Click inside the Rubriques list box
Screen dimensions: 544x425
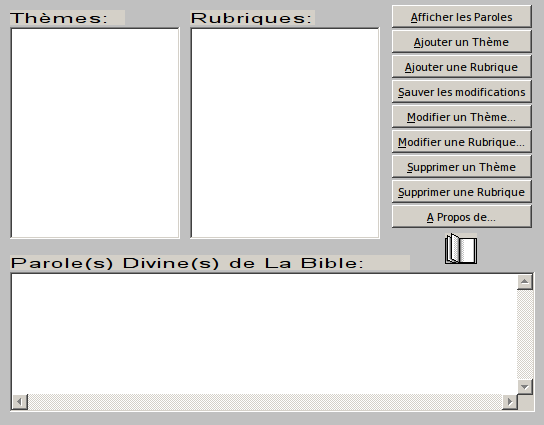pos(285,133)
